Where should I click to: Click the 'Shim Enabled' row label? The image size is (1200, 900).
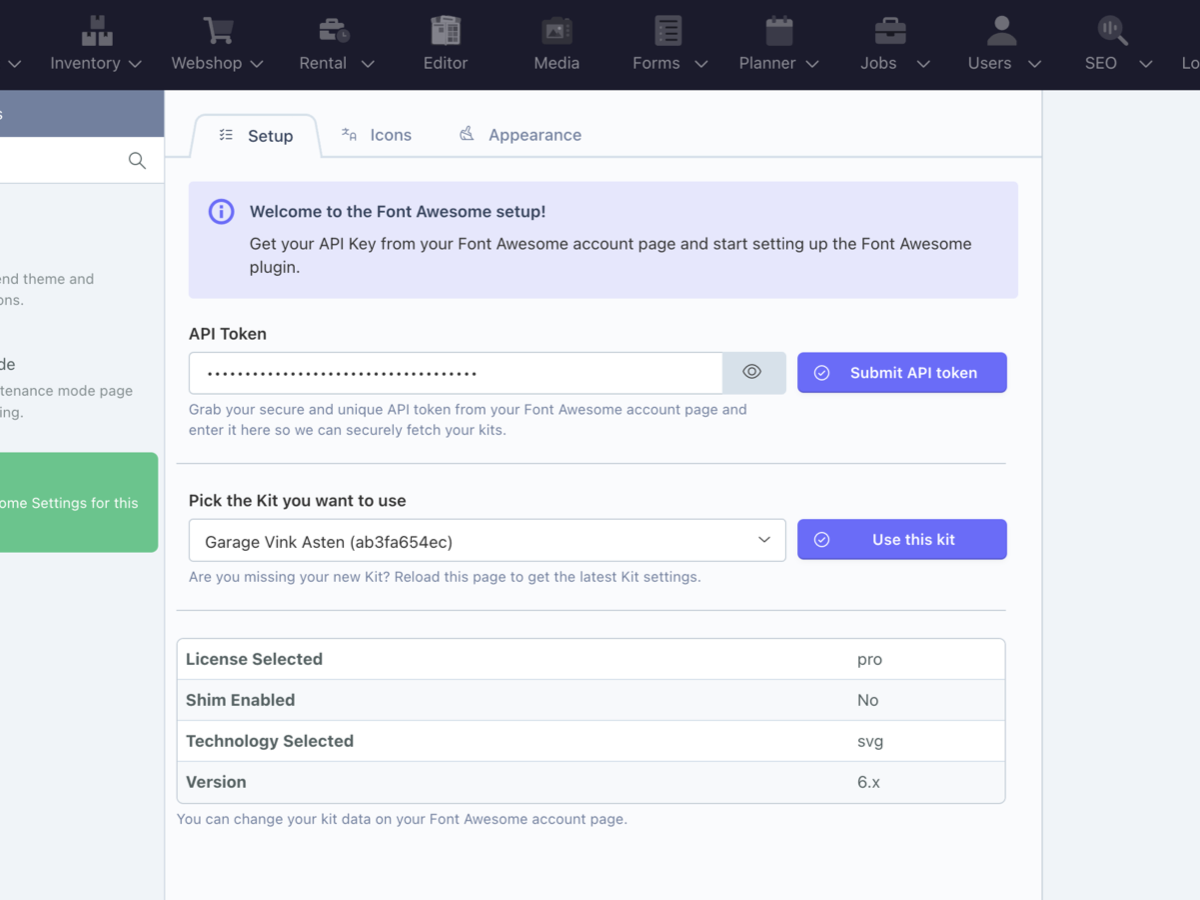pos(240,700)
